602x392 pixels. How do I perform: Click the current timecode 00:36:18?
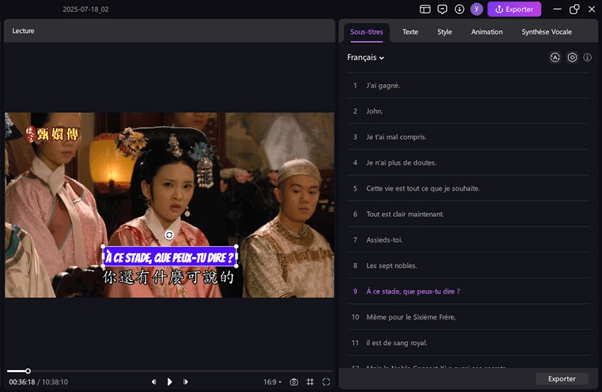coord(22,382)
